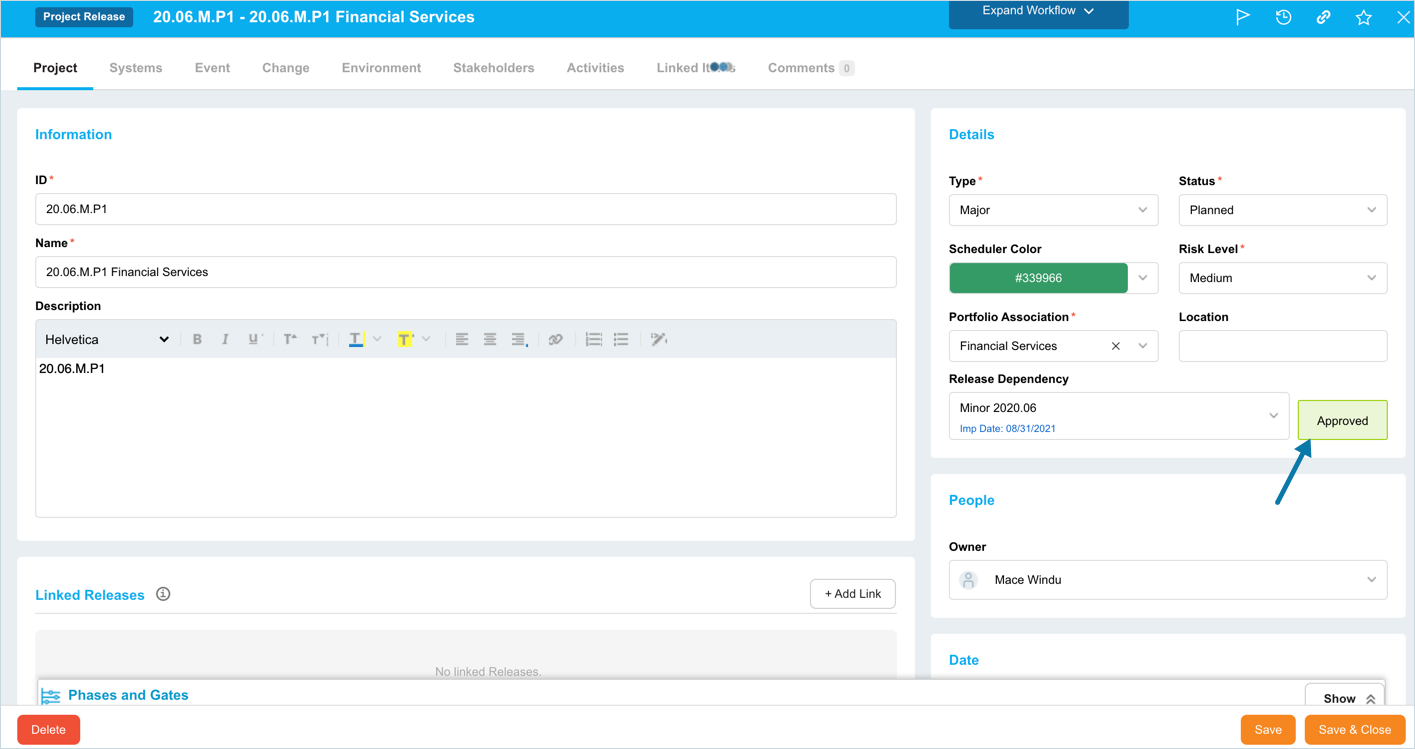Image resolution: width=1415 pixels, height=749 pixels.
Task: Toggle bold formatting in description
Action: point(197,340)
